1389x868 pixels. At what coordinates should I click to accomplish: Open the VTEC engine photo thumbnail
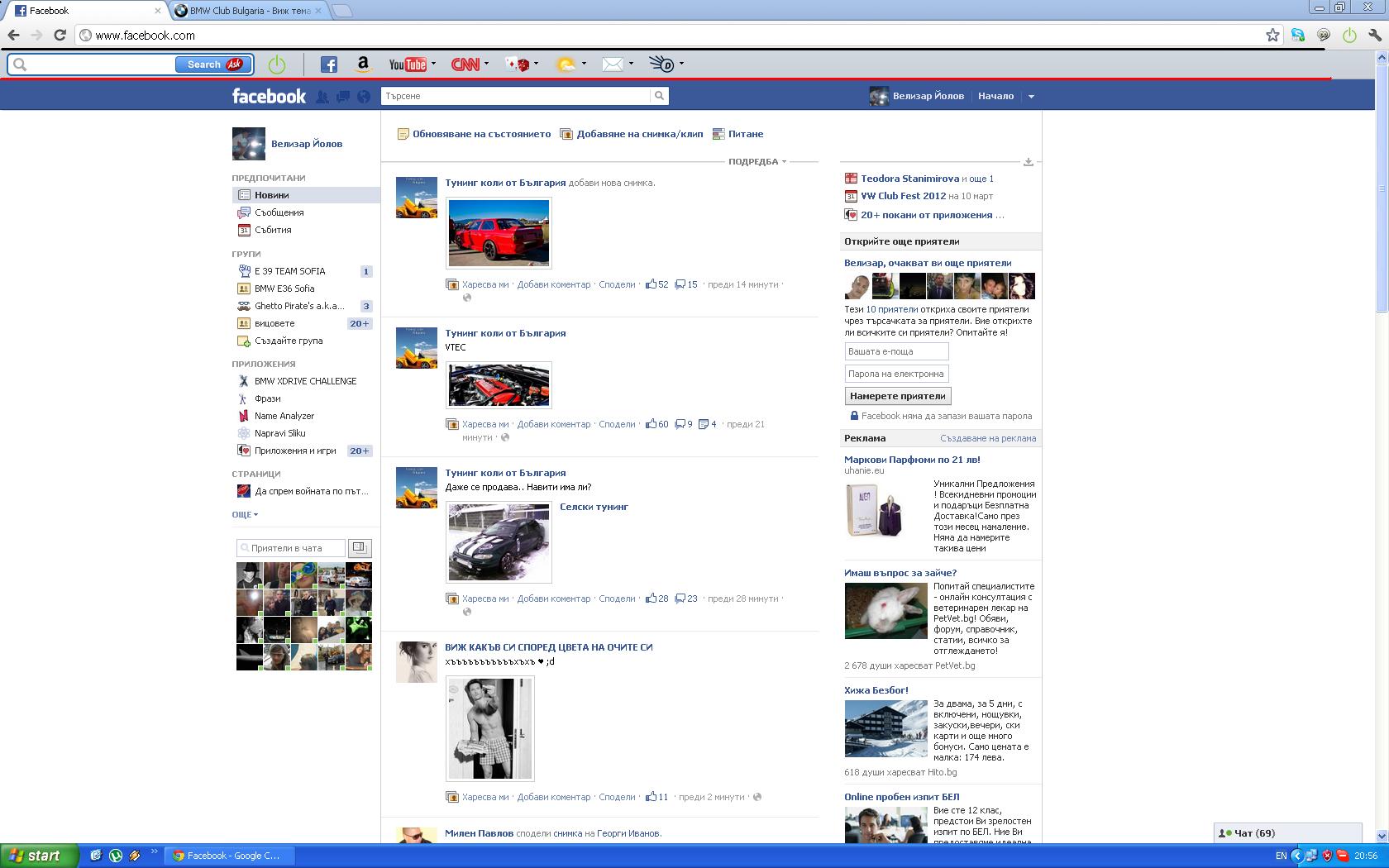click(x=499, y=385)
